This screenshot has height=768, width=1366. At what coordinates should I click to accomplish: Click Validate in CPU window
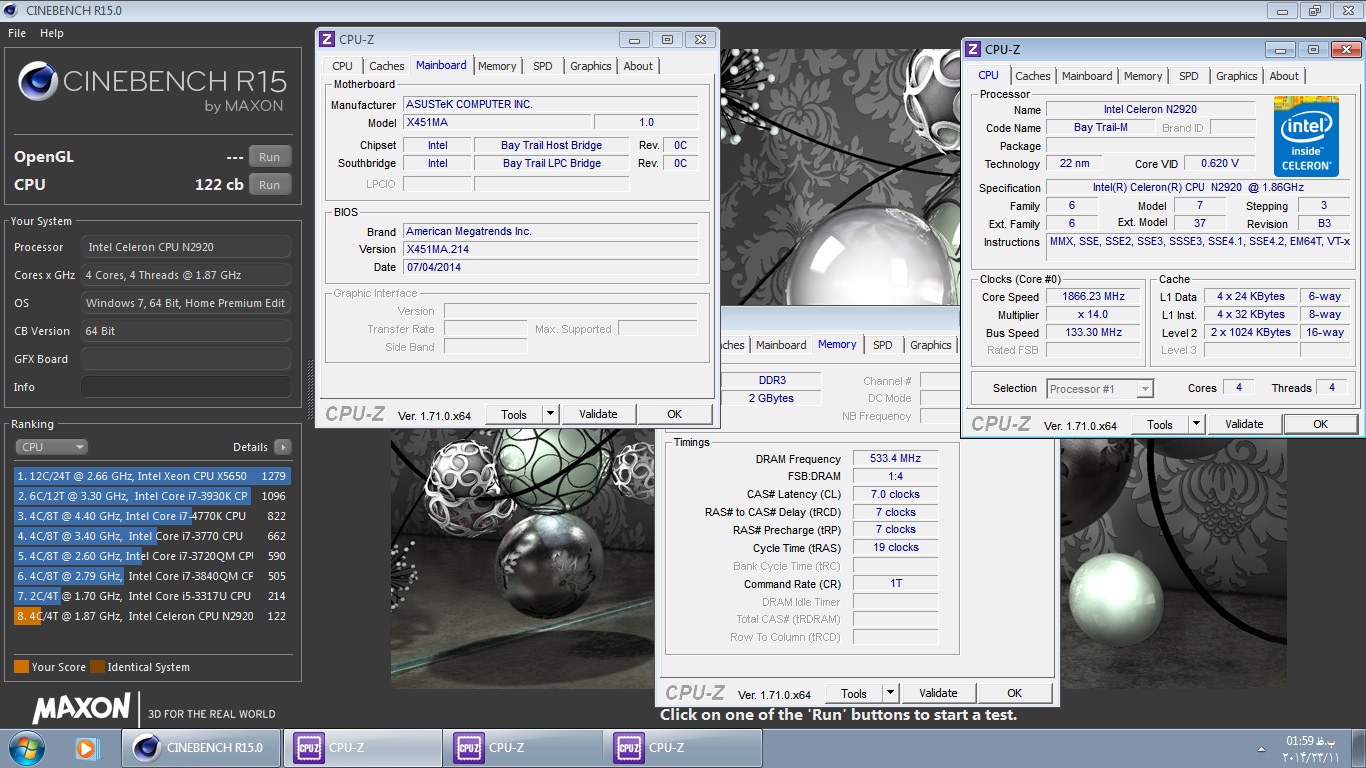pos(1244,424)
